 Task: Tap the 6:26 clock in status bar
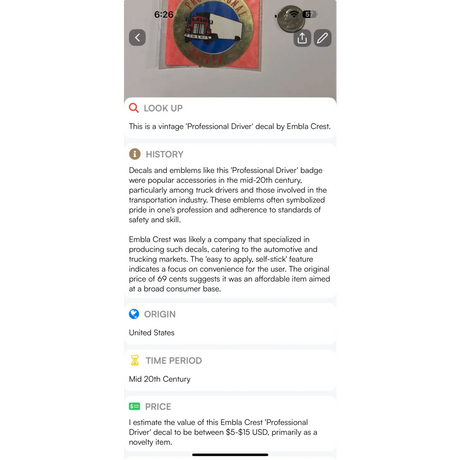coord(164,14)
